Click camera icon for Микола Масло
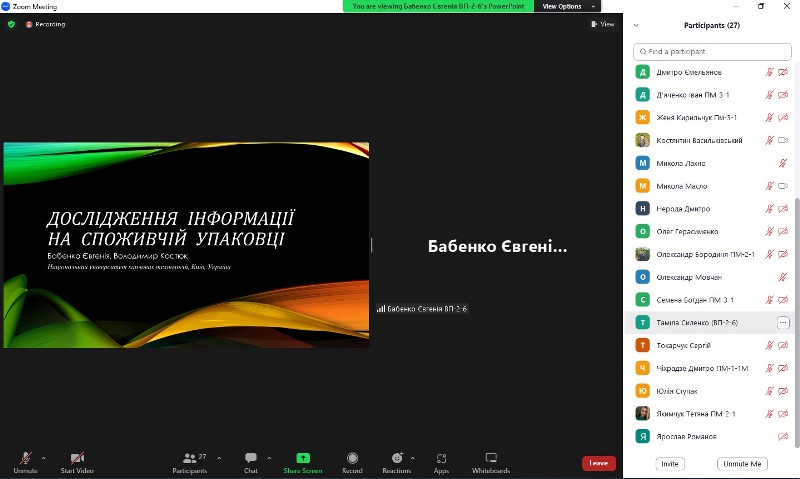The height and width of the screenshot is (479, 800). (x=783, y=186)
